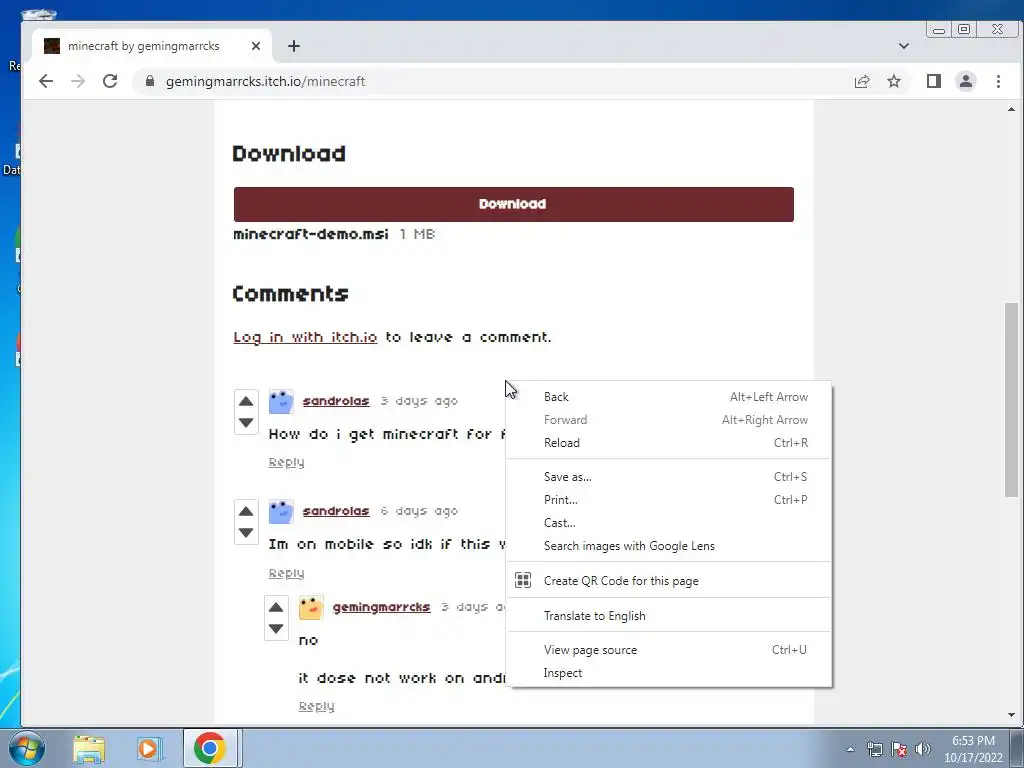Screen dimensions: 1024x768
Task: Select View page source
Action: 669,649
